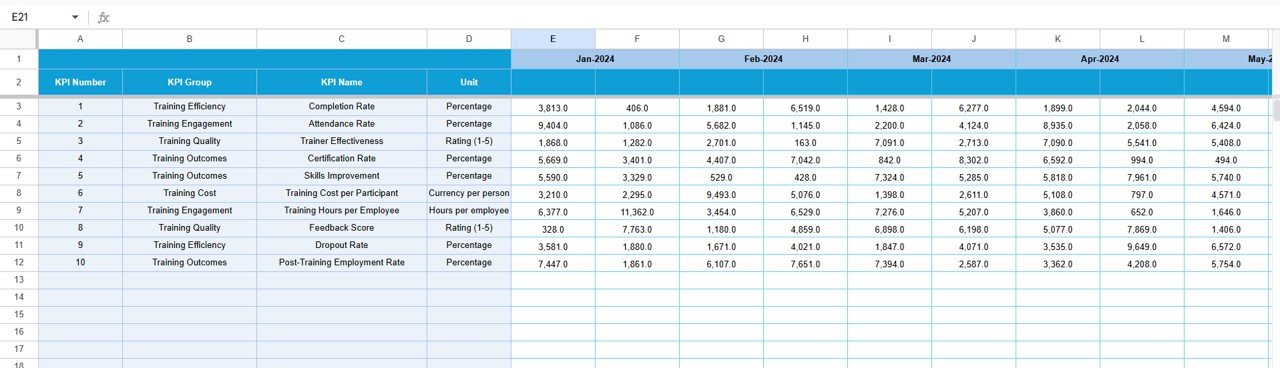Screen dimensions: 1280x368
Task: Select the Attendance Rate cell
Action: point(341,124)
